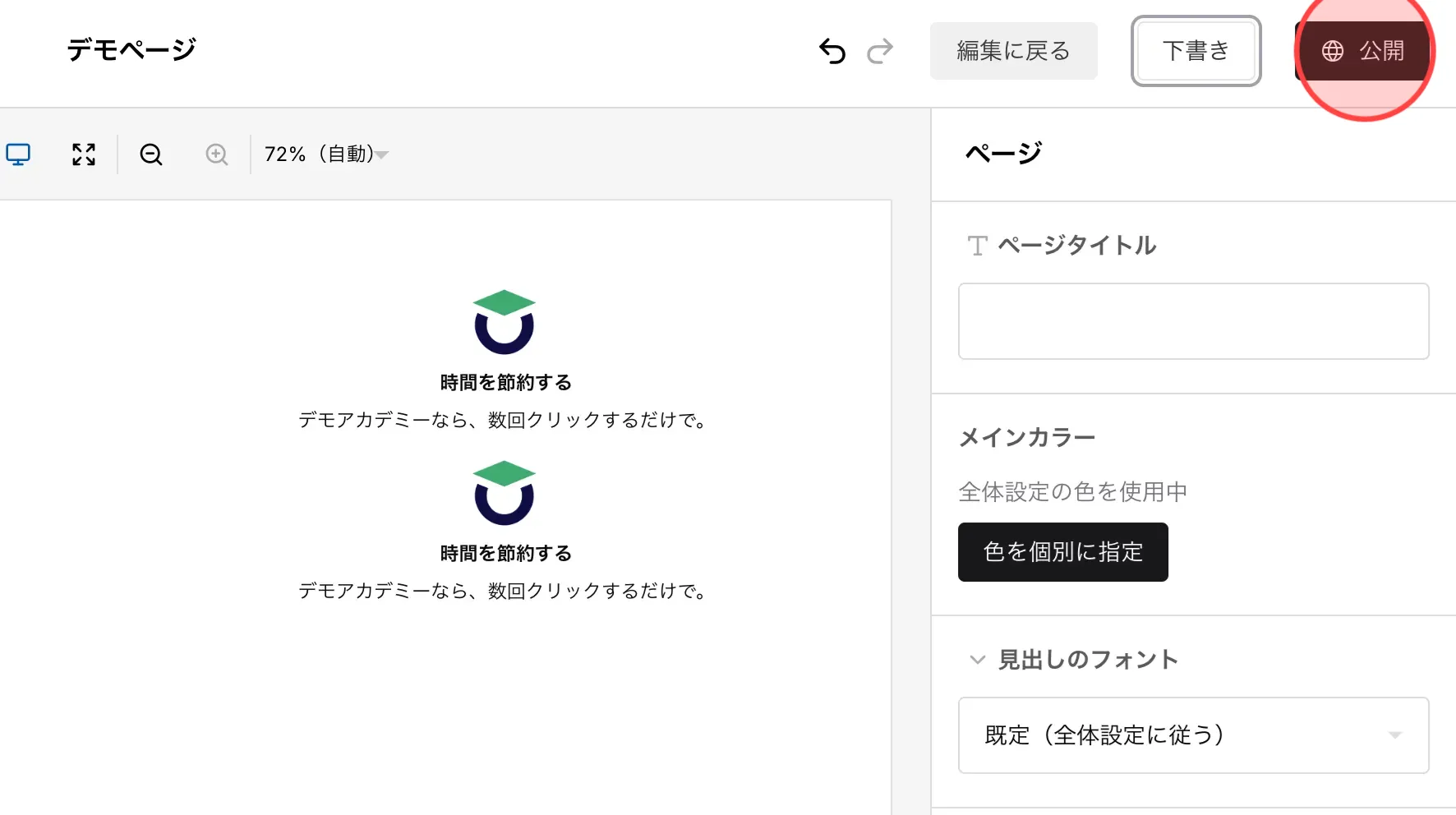
Task: Click the second デモアカデミーなら description text
Action: click(503, 592)
